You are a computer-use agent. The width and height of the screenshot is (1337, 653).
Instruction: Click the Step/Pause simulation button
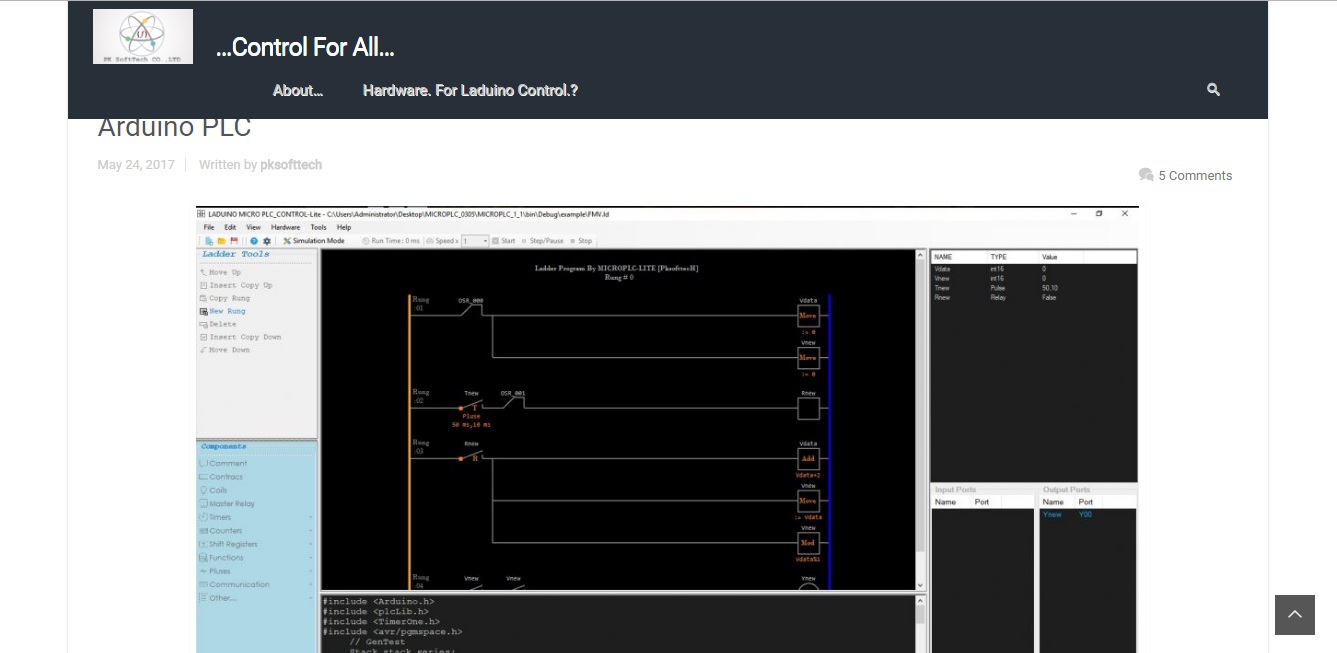(x=542, y=241)
